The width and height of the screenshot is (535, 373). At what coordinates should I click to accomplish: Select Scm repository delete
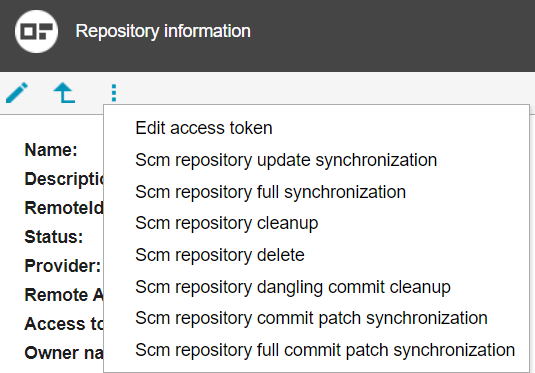[220, 255]
